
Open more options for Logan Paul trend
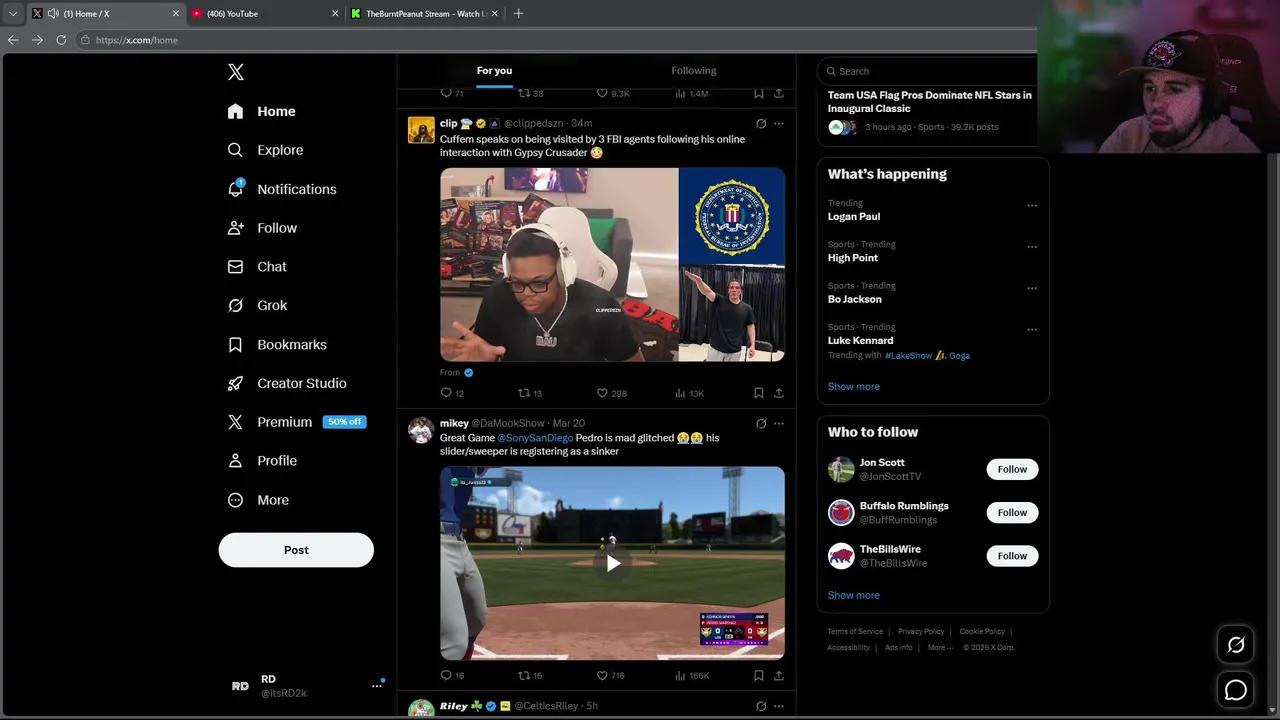click(x=1032, y=206)
